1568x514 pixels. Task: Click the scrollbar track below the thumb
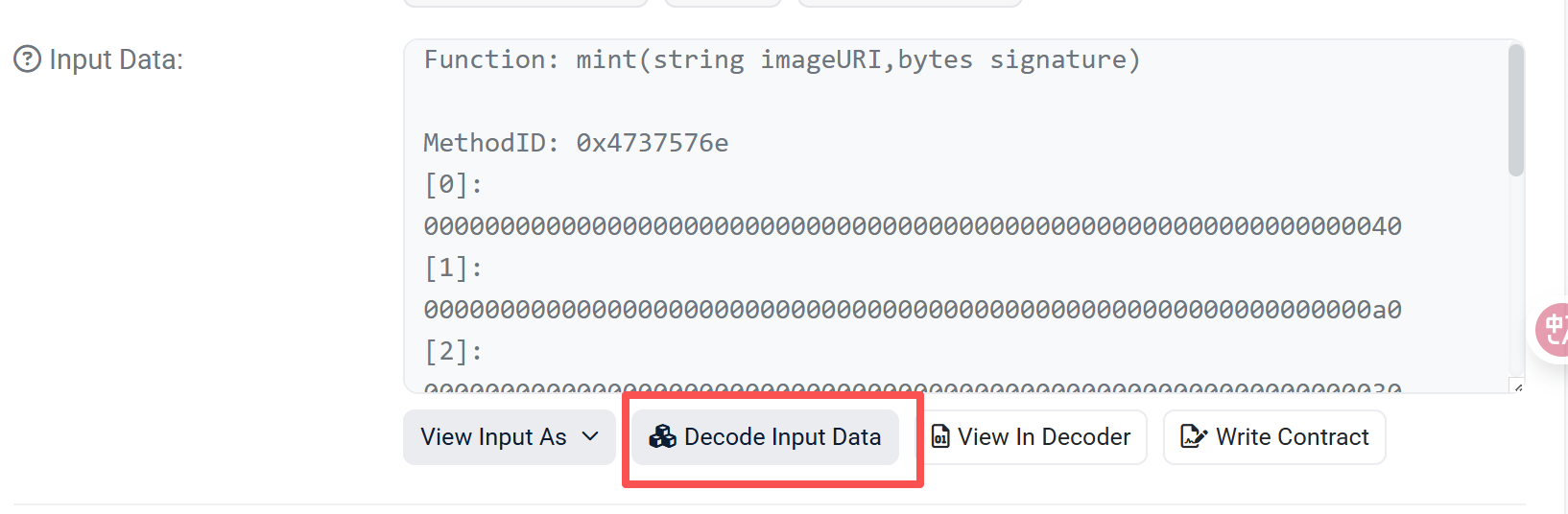click(x=1515, y=278)
